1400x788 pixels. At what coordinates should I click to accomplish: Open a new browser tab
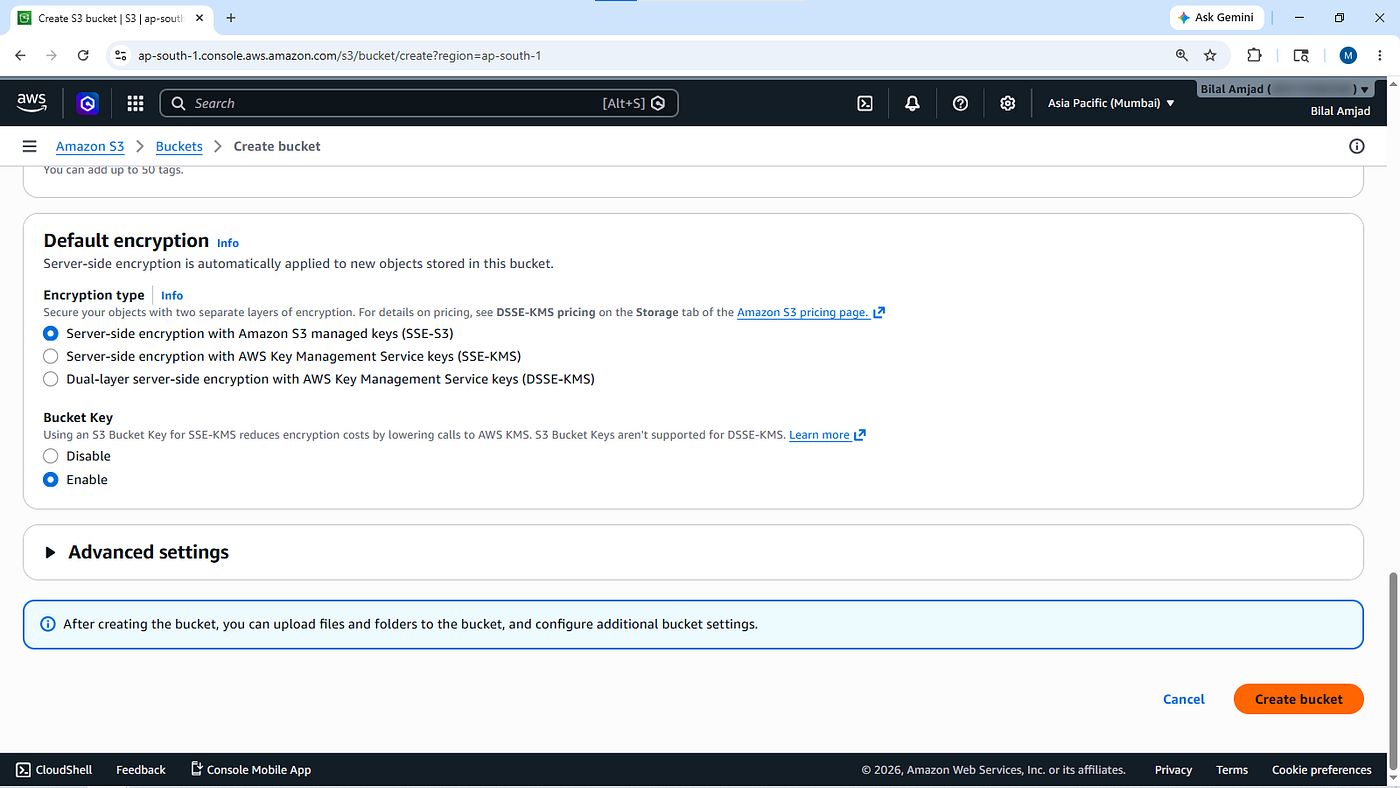pos(231,18)
